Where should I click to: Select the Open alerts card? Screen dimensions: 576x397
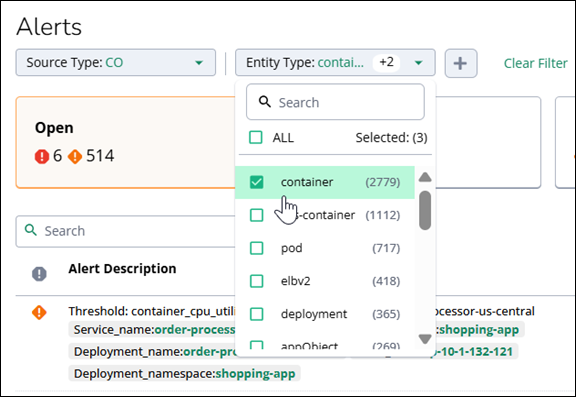(x=126, y=142)
